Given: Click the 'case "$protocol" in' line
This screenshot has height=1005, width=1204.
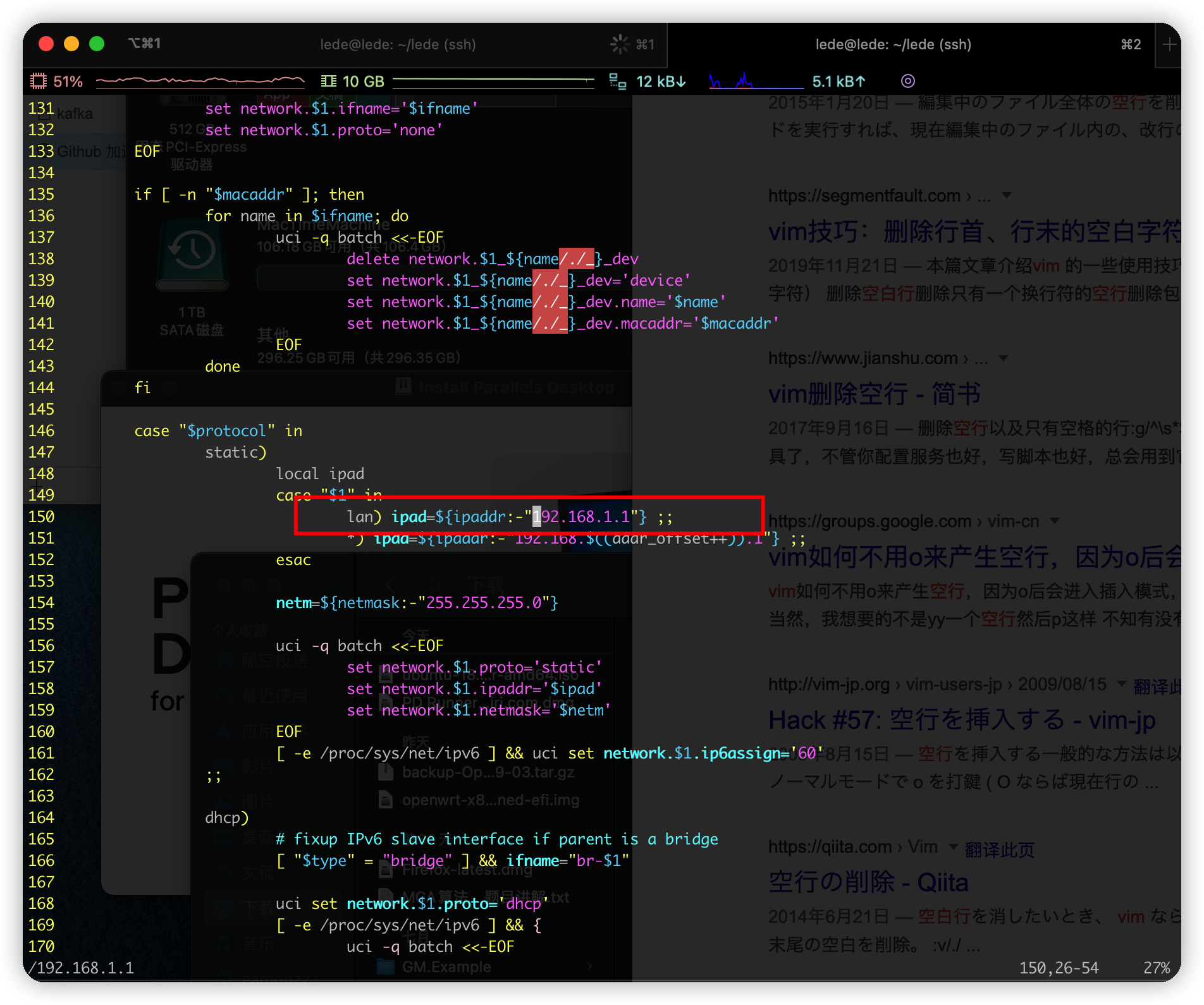Looking at the screenshot, I should (x=218, y=430).
